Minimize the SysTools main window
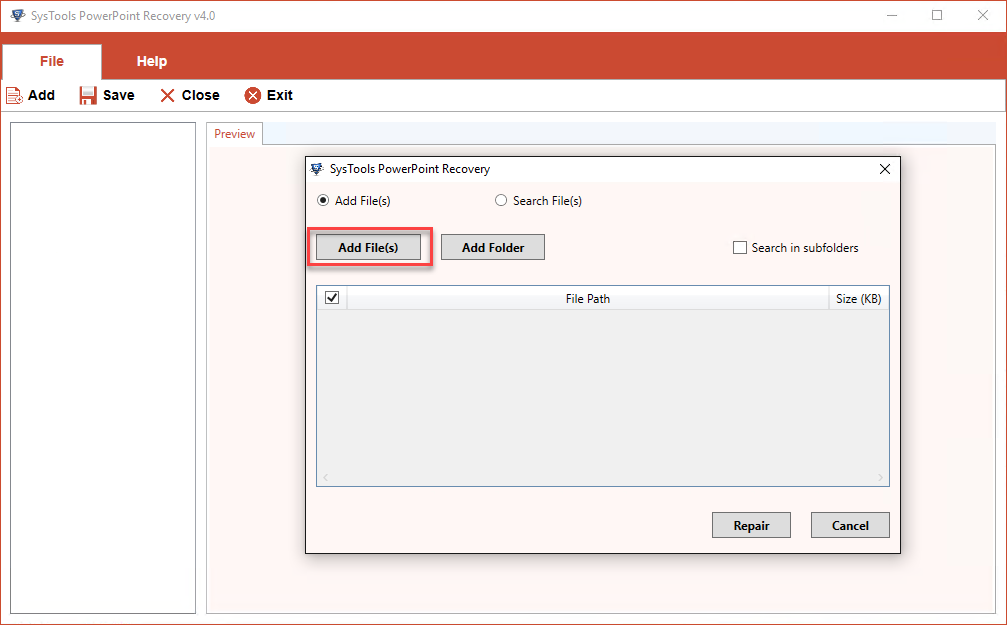The image size is (1007, 625). click(x=892, y=15)
